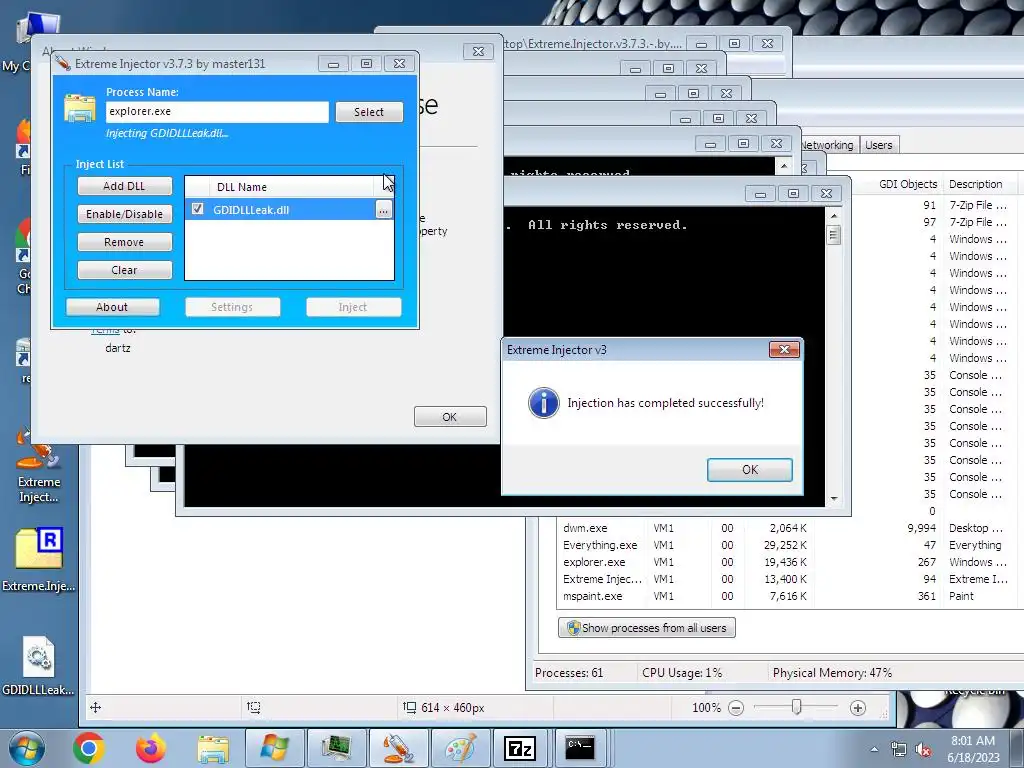Click Show processes from all users
The height and width of the screenshot is (768, 1024).
647,628
